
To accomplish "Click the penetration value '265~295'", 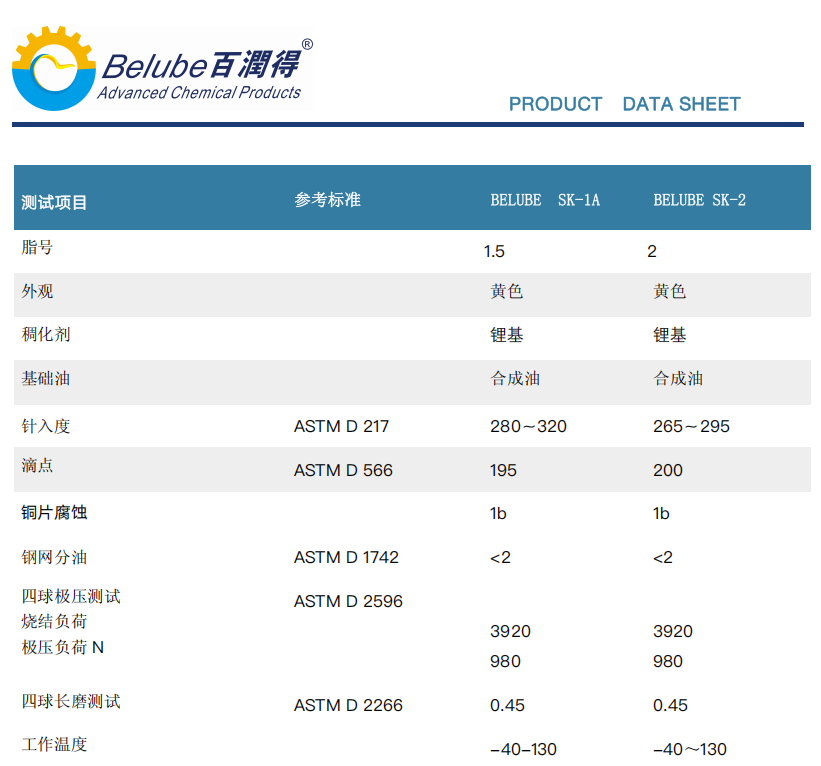I will click(691, 427).
